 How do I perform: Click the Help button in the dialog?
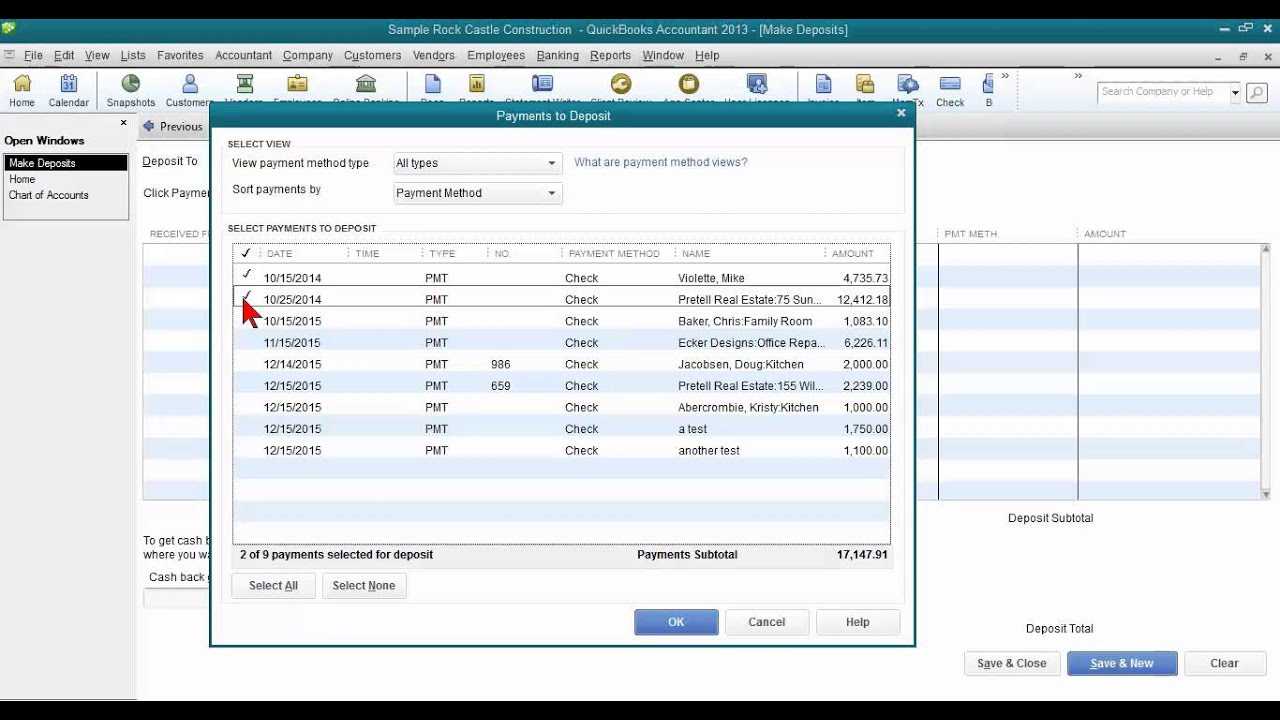tap(858, 622)
